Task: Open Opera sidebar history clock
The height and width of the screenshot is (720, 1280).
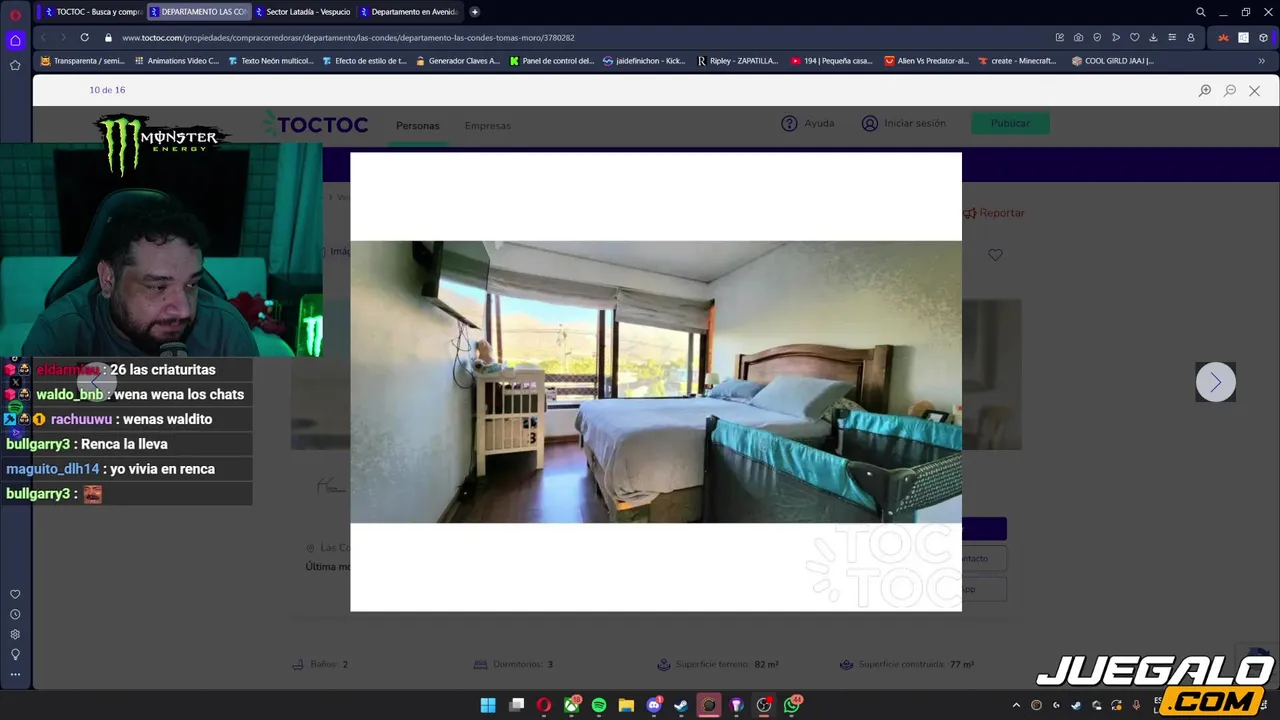Action: click(x=15, y=614)
